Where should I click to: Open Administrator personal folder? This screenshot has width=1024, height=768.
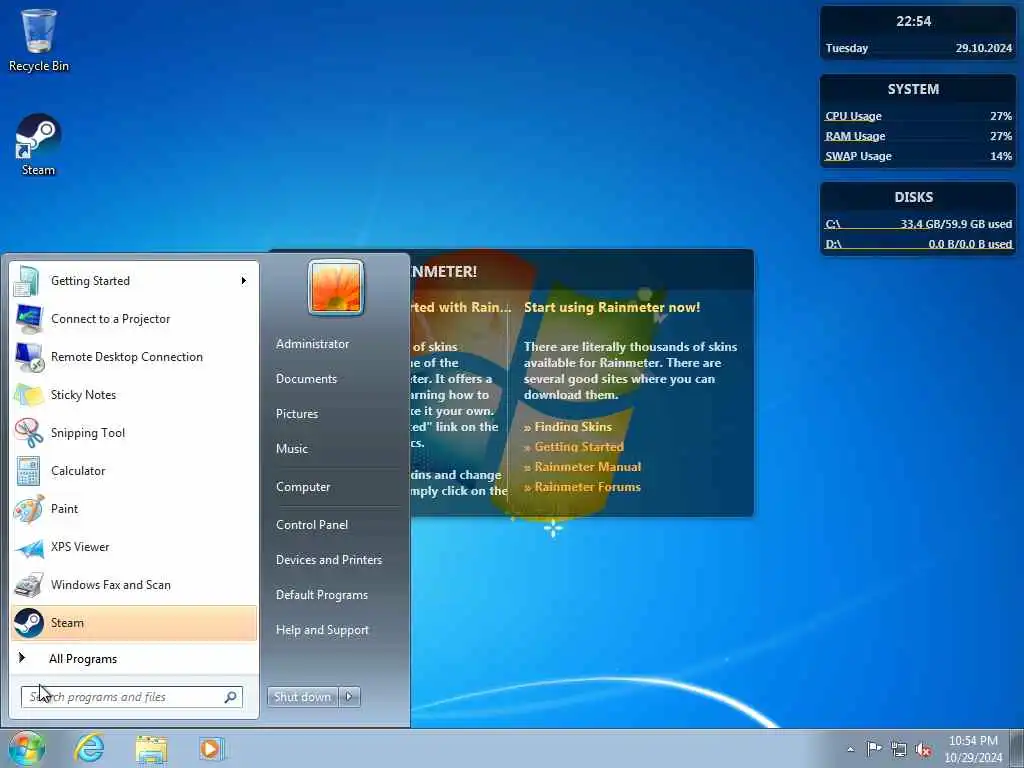pos(312,344)
